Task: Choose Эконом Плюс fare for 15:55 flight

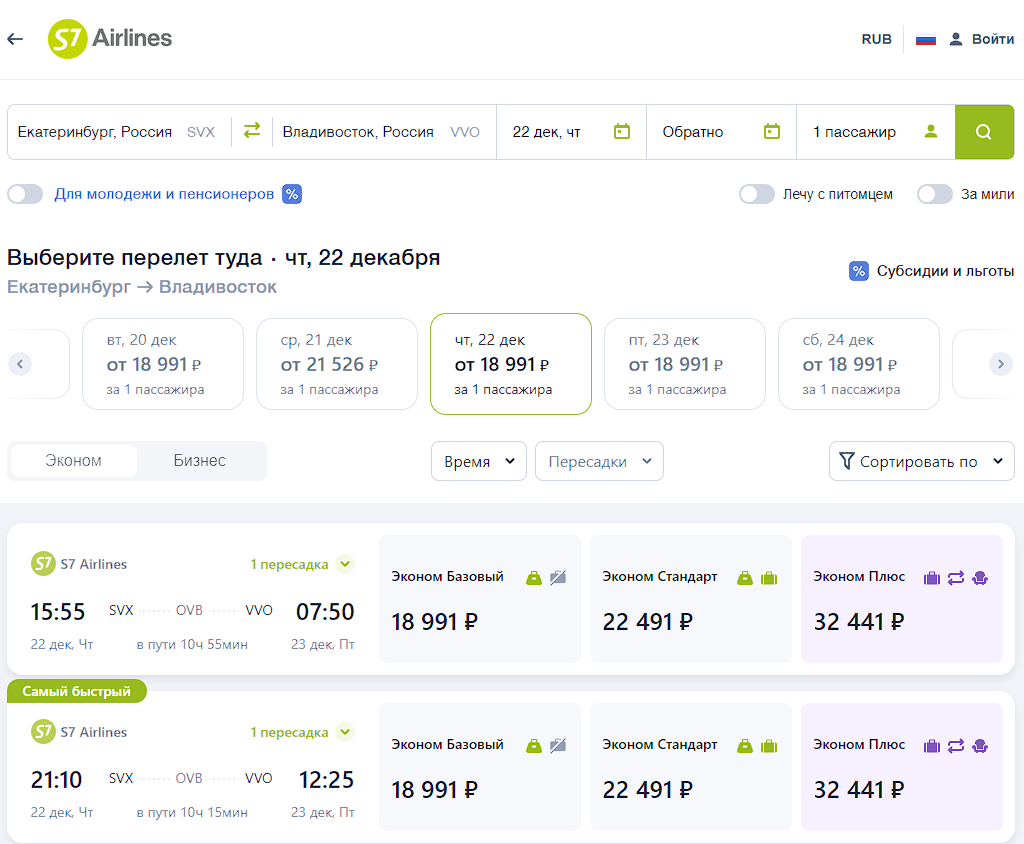Action: tap(901, 599)
